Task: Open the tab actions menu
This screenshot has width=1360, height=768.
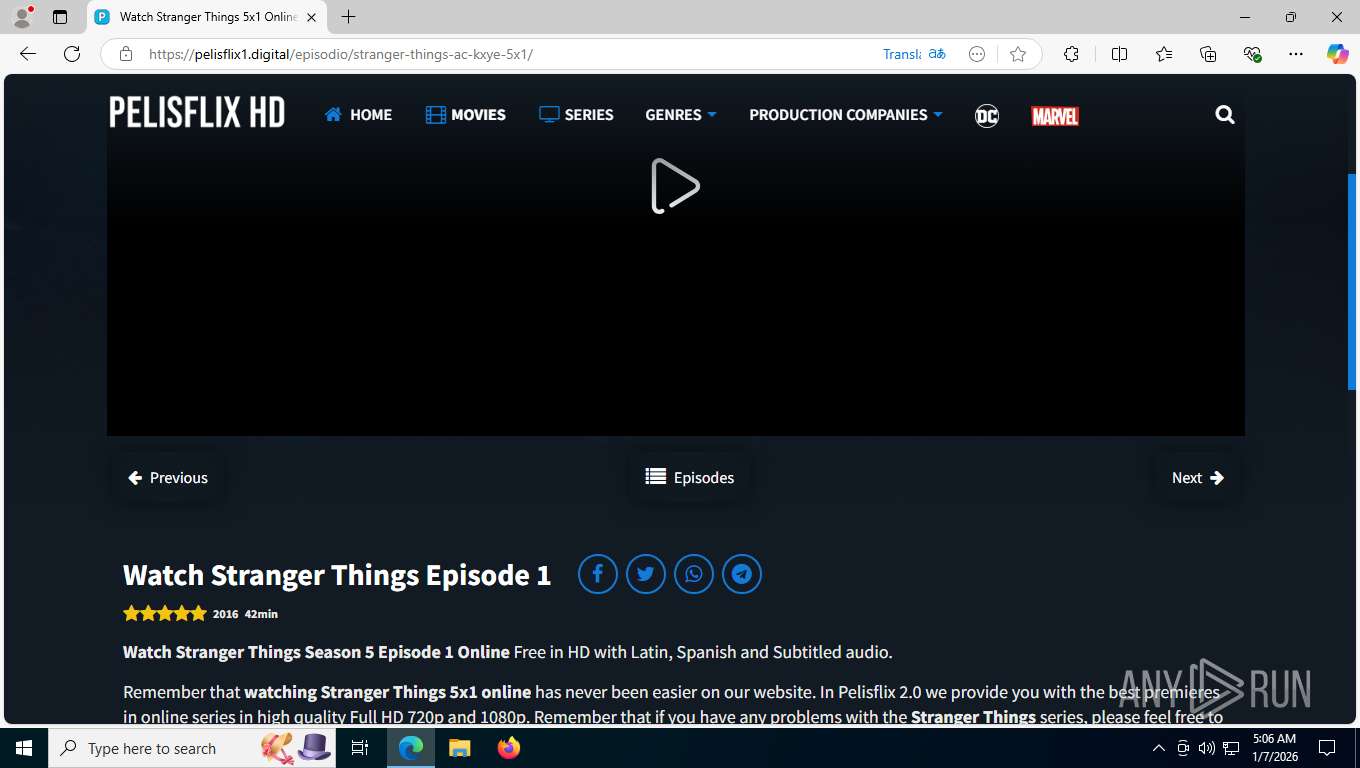Action: point(60,17)
